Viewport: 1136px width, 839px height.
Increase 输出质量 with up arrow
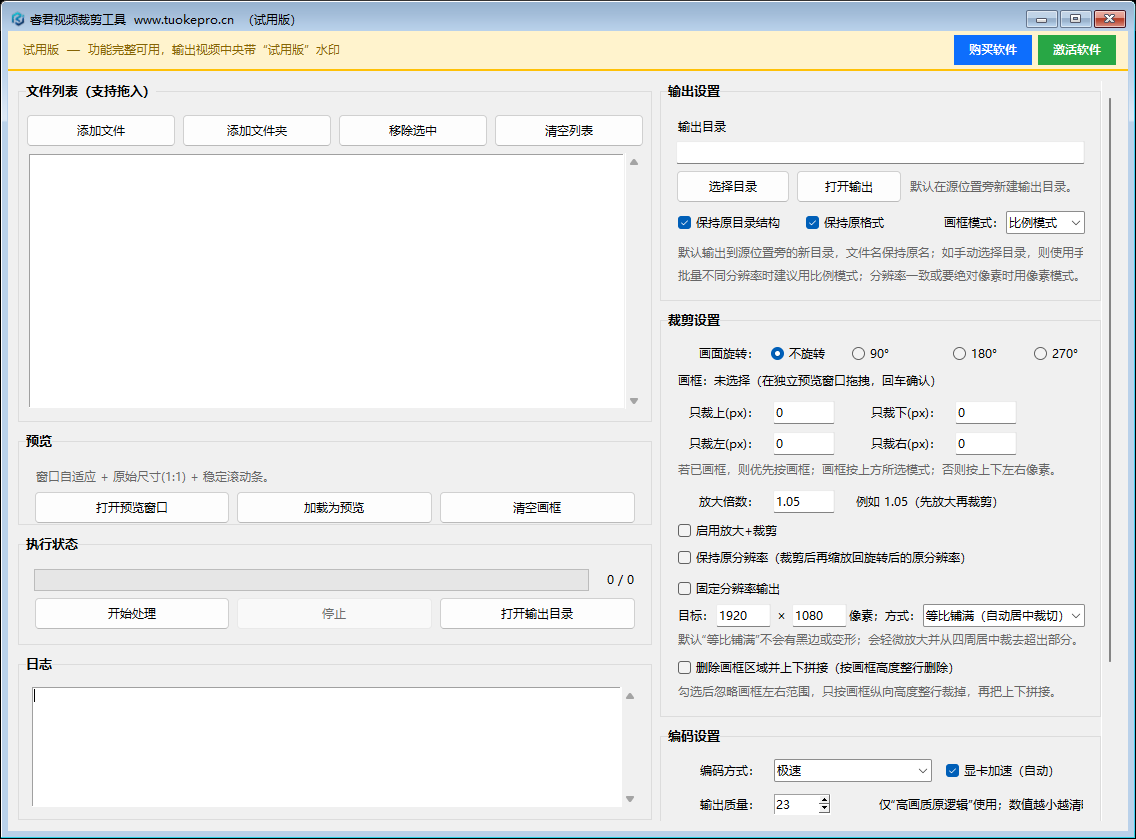[x=824, y=800]
